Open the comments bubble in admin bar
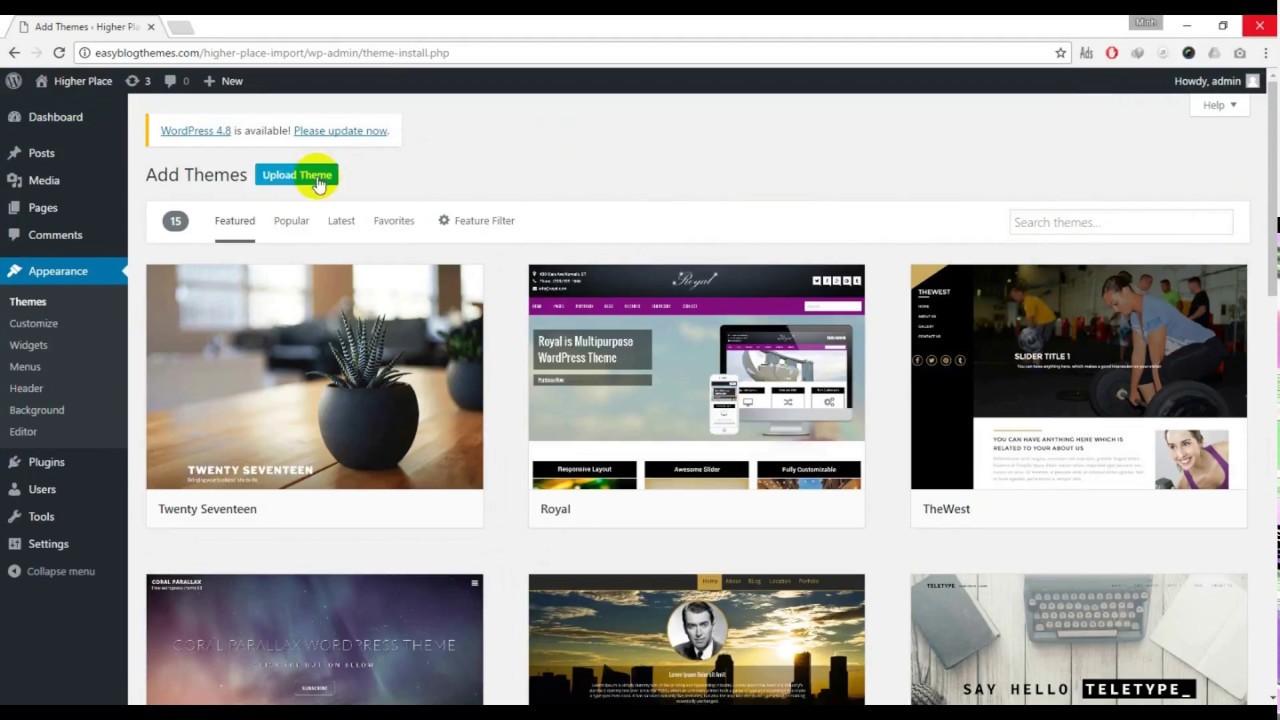 click(x=176, y=81)
